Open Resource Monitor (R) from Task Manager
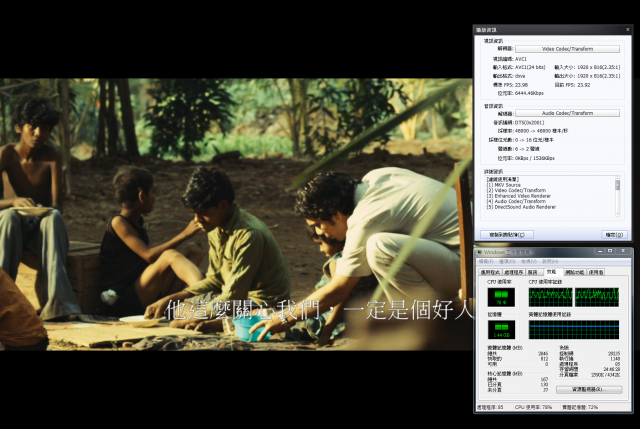The image size is (640, 429). click(x=589, y=390)
